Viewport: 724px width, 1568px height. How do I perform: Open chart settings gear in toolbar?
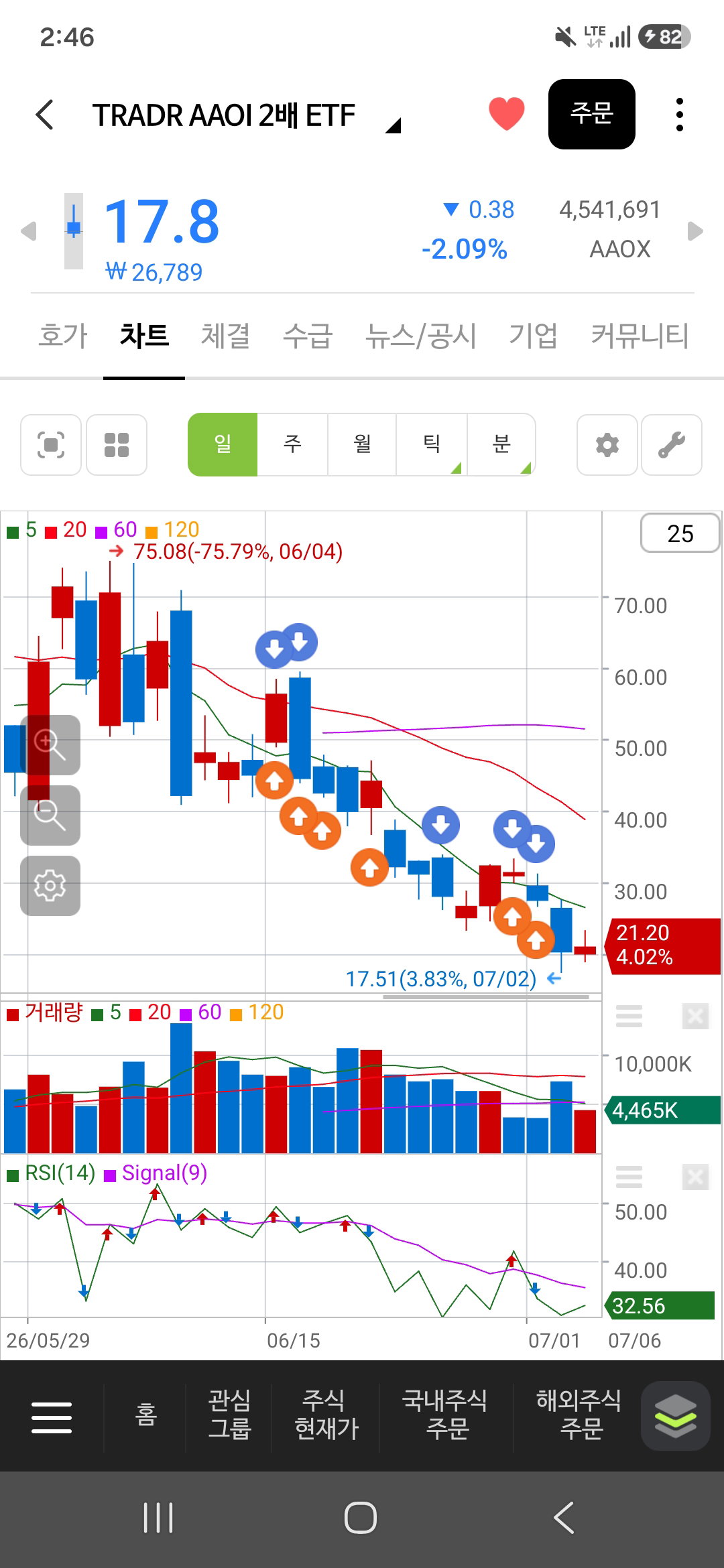[607, 445]
